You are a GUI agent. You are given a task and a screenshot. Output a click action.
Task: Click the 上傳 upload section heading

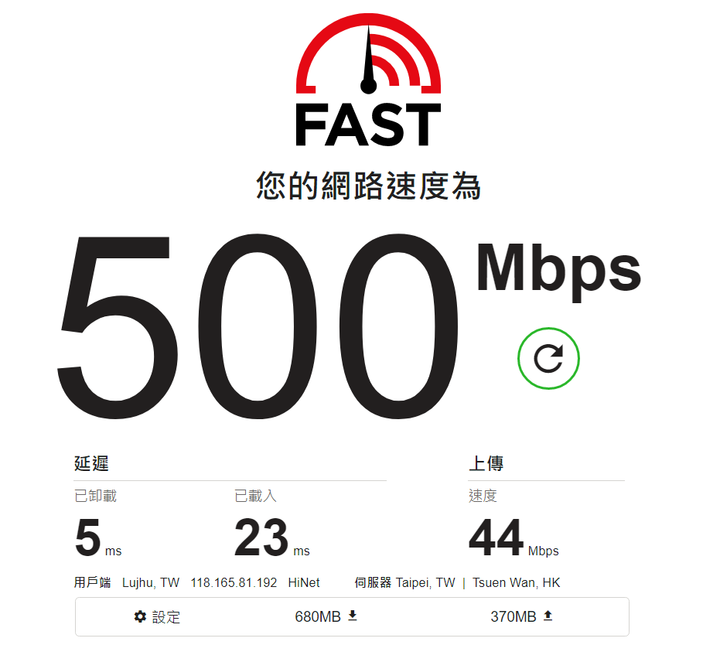pyautogui.click(x=486, y=463)
